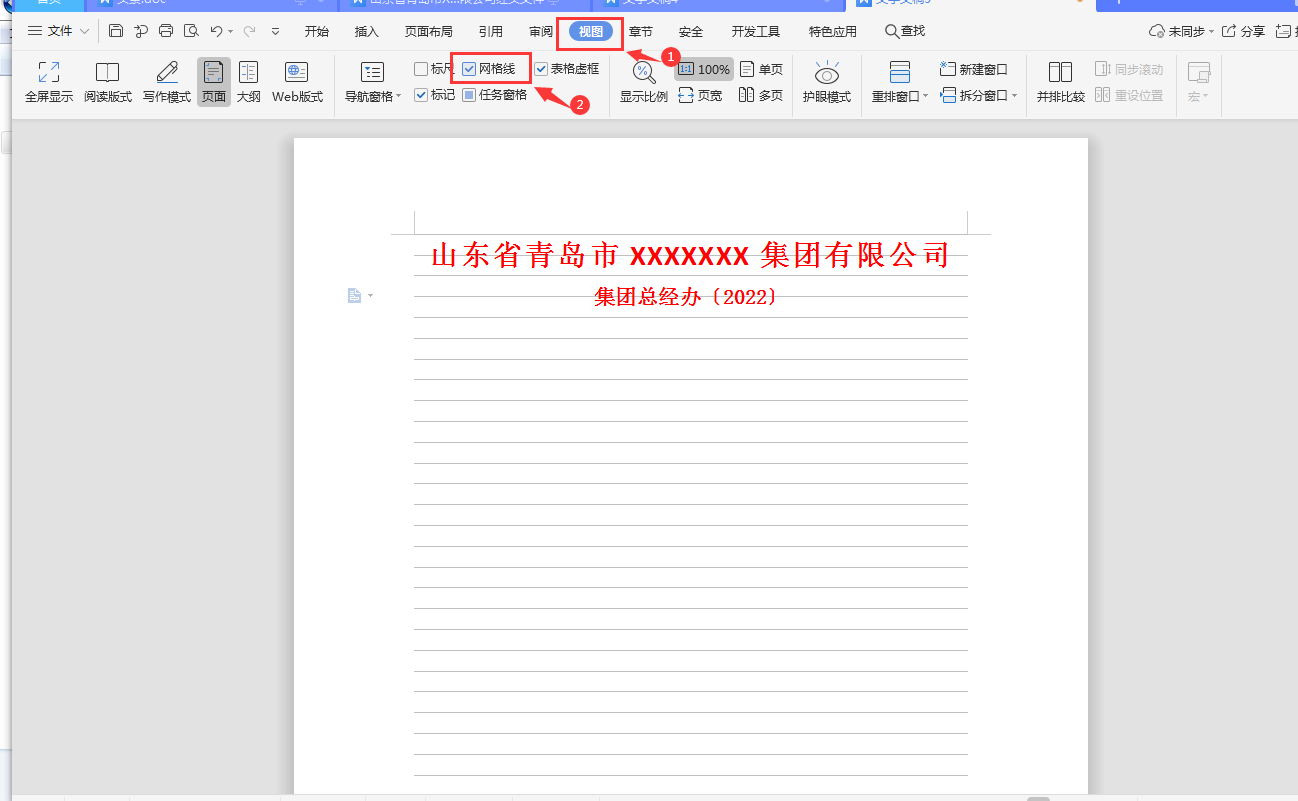Click the 集团总经办〔2022〕 text line
Image resolution: width=1298 pixels, height=801 pixels.
tap(685, 297)
